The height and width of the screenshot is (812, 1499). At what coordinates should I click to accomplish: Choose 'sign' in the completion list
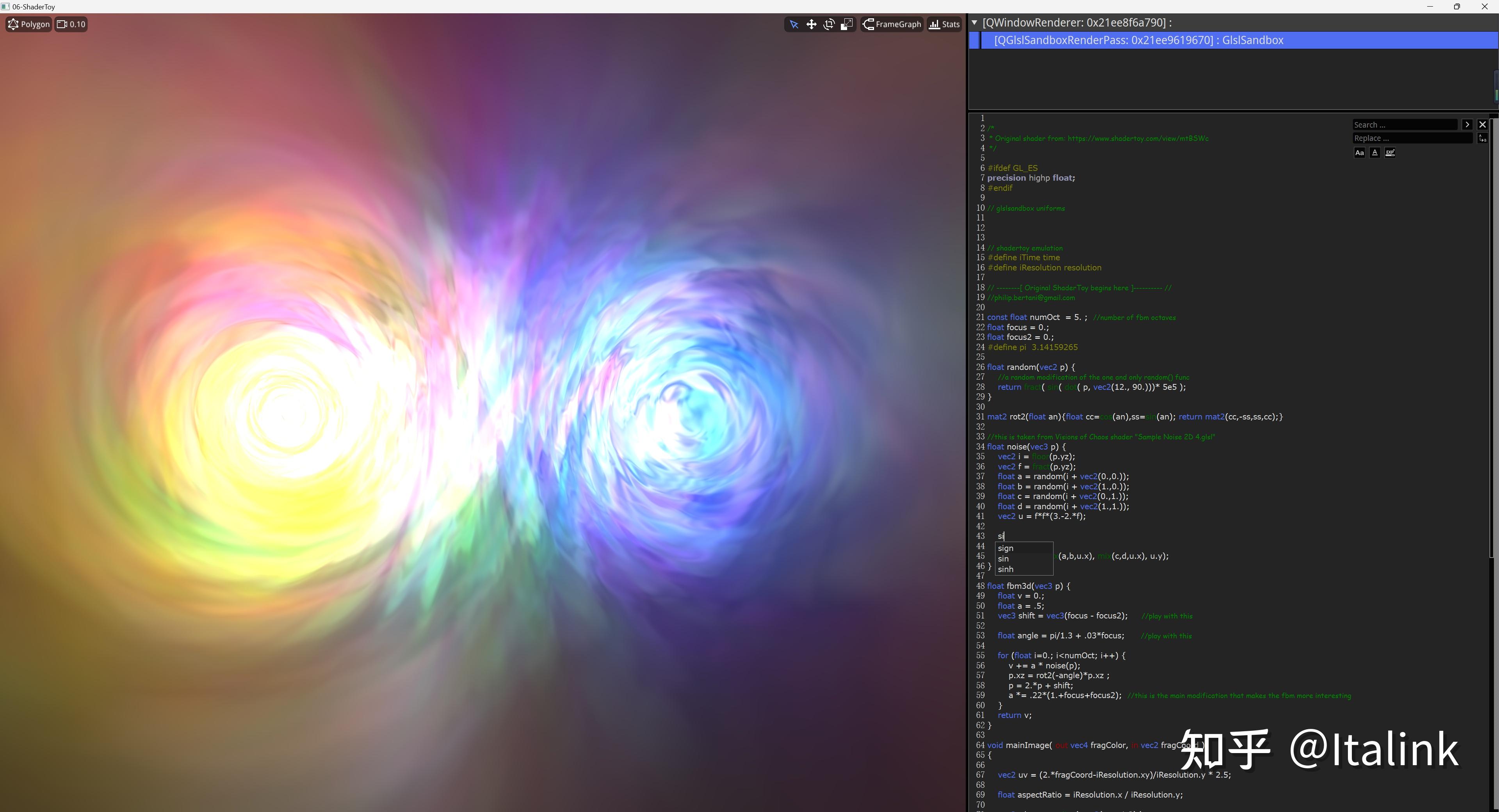pyautogui.click(x=1006, y=547)
